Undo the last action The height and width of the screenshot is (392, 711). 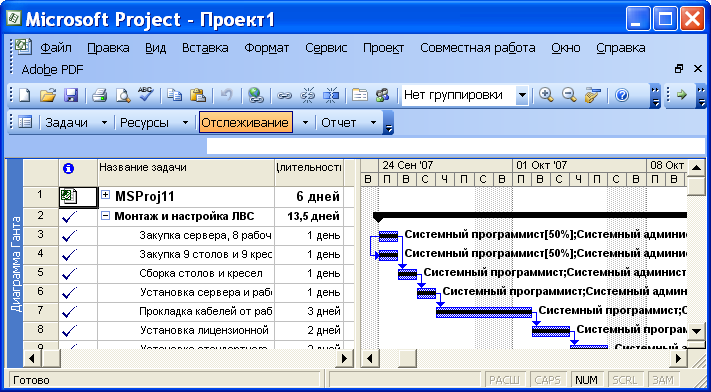click(x=226, y=95)
